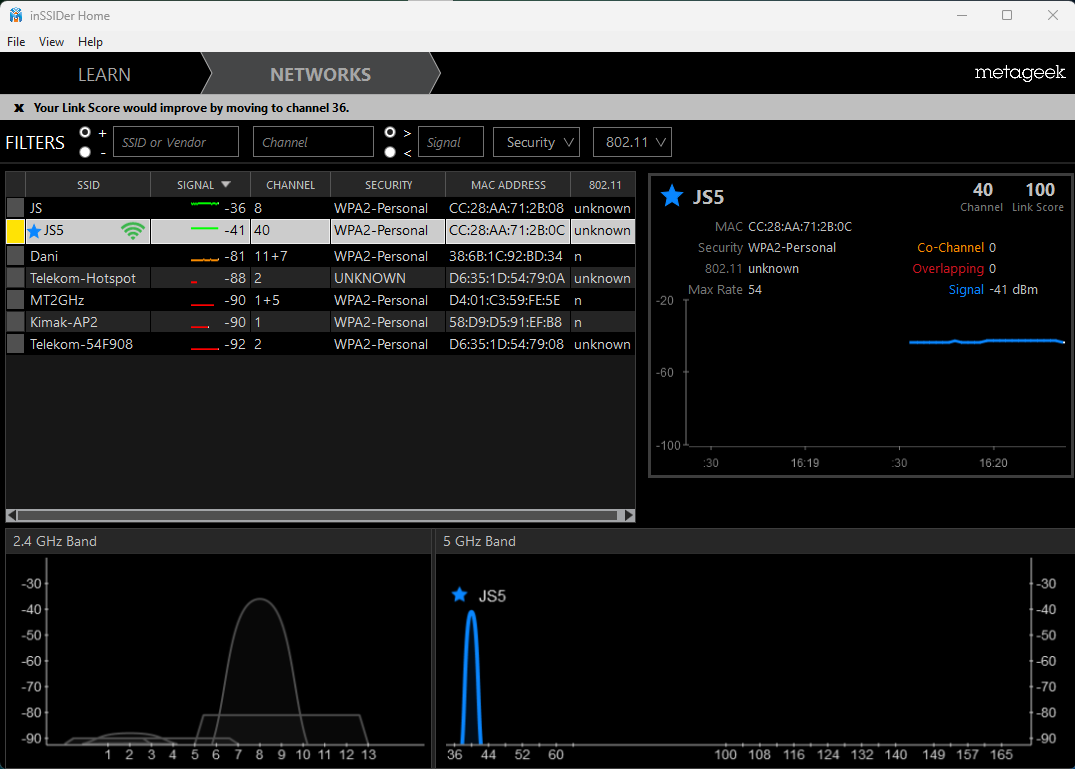Screen dimensions: 1075x769
Task: Click the scroll left arrow of the network list
Action: 12,515
